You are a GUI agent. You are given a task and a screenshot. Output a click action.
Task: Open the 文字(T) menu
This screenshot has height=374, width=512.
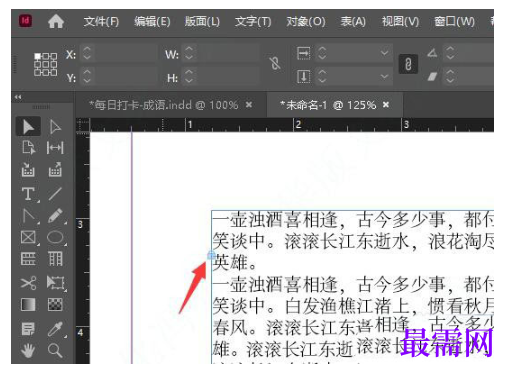253,22
